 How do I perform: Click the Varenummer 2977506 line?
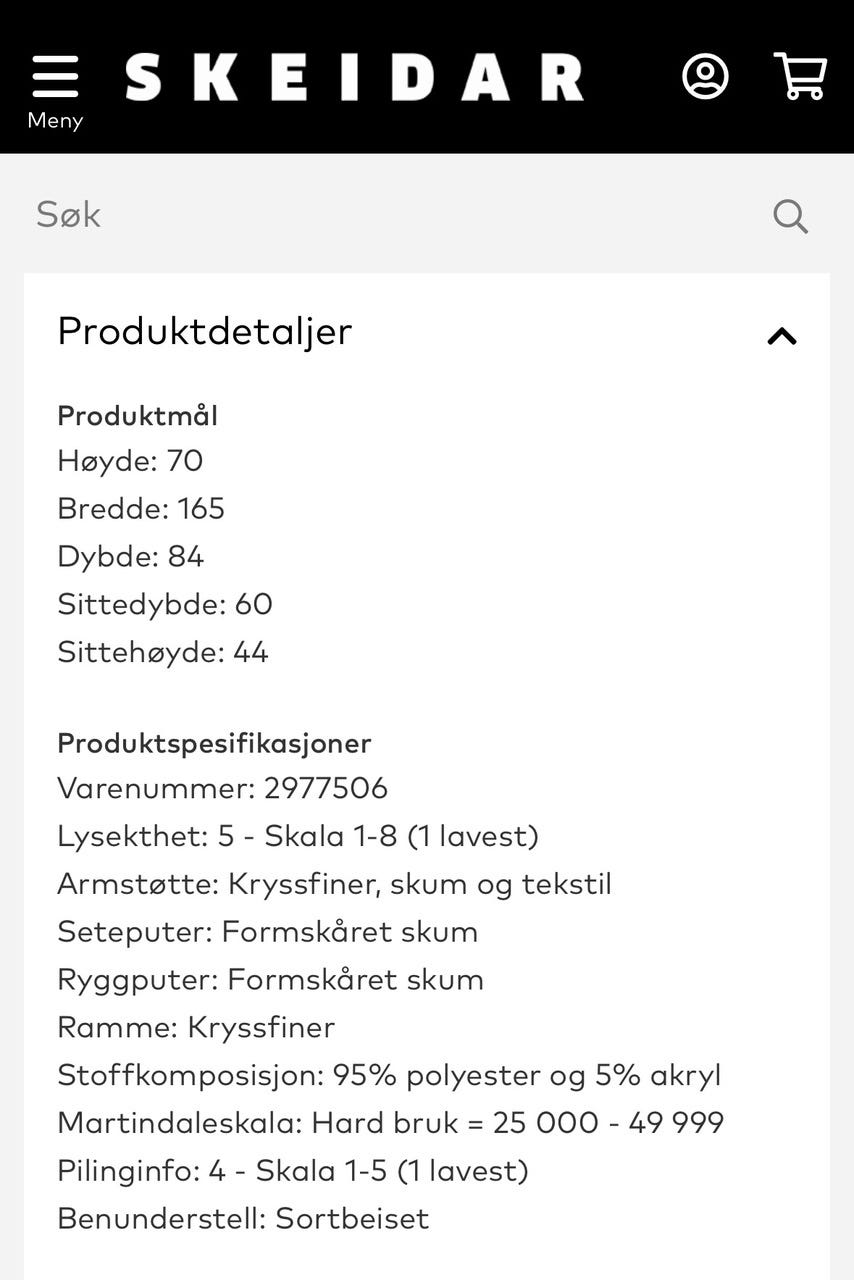(222, 788)
